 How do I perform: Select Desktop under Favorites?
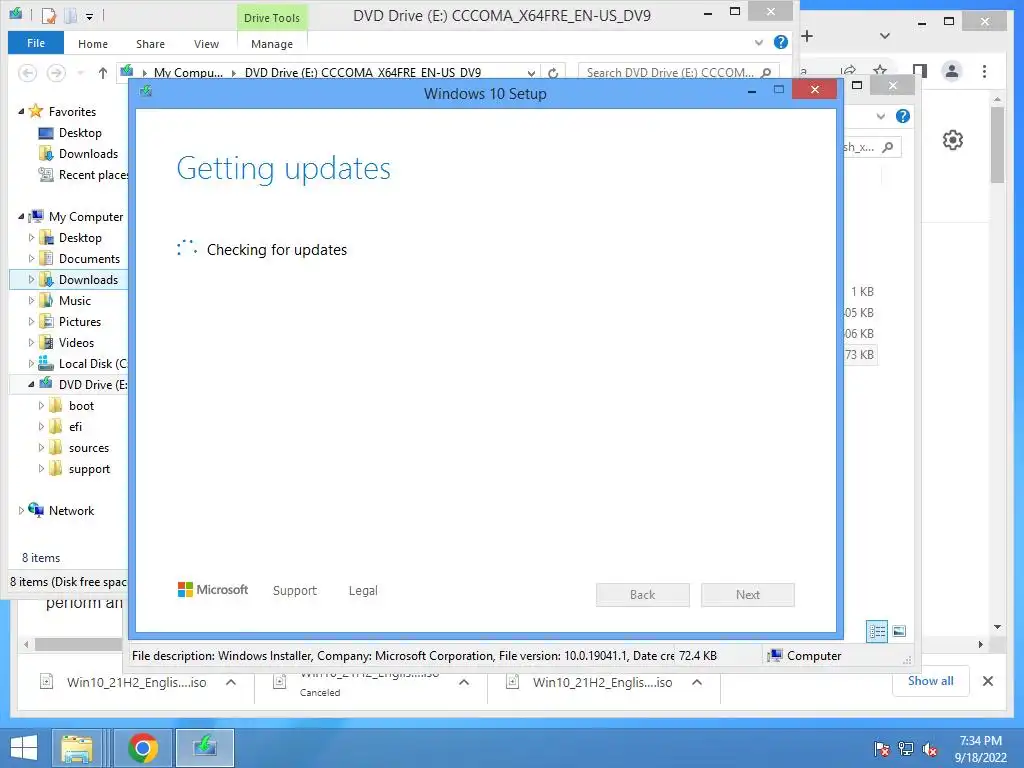80,133
